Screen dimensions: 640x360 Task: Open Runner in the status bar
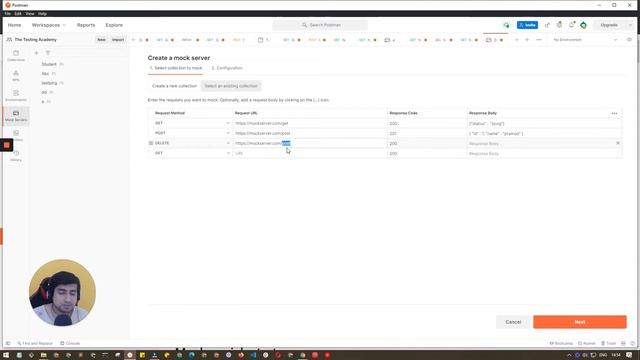(588, 343)
